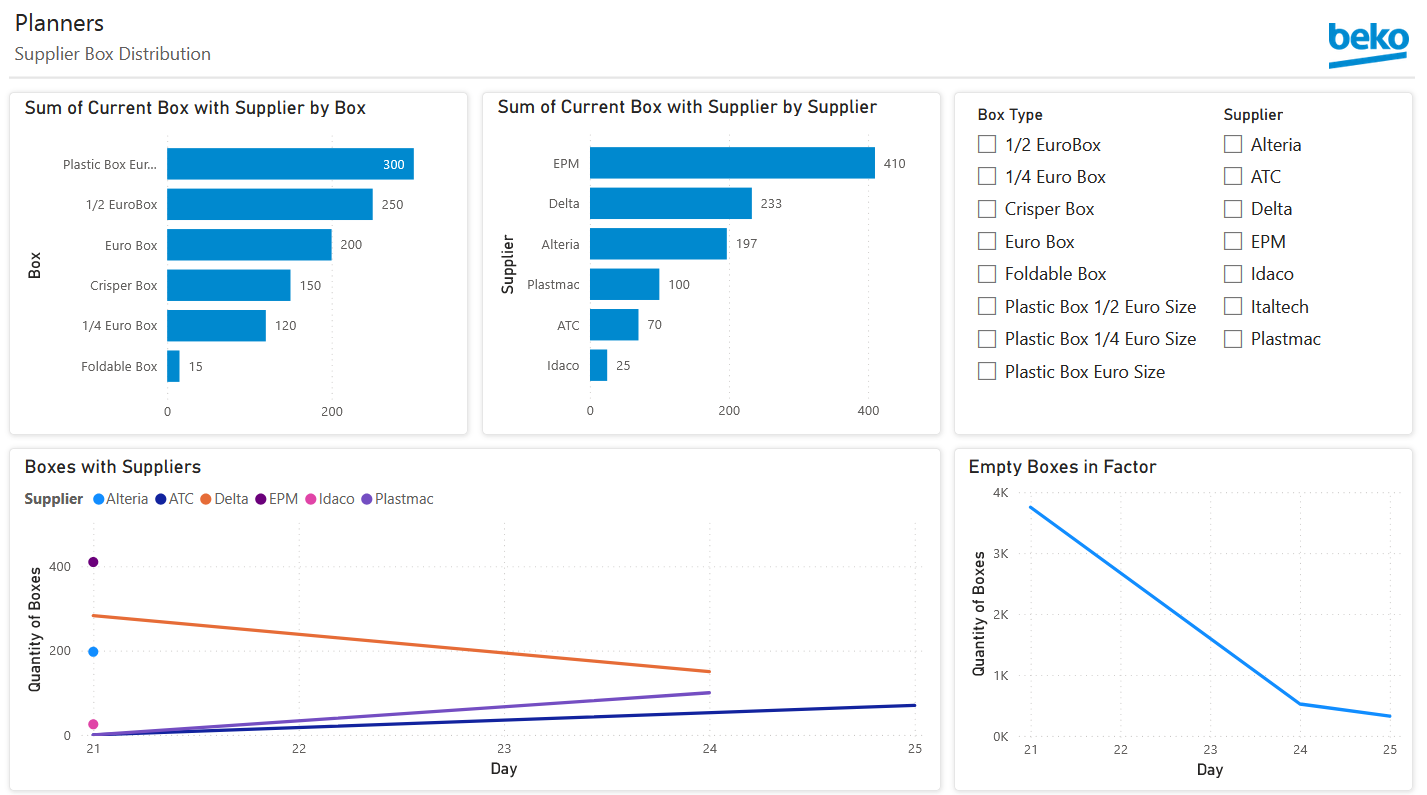This screenshot has height=795, width=1427.
Task: Click the 1/4 Euro Box bar
Action: [216, 325]
